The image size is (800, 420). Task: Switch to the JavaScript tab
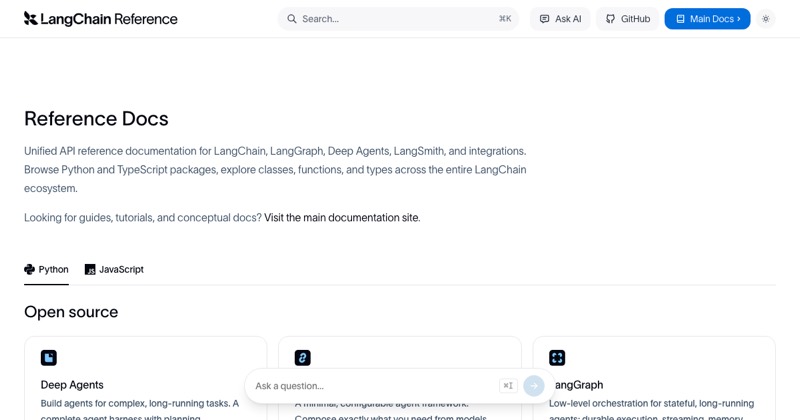click(114, 269)
